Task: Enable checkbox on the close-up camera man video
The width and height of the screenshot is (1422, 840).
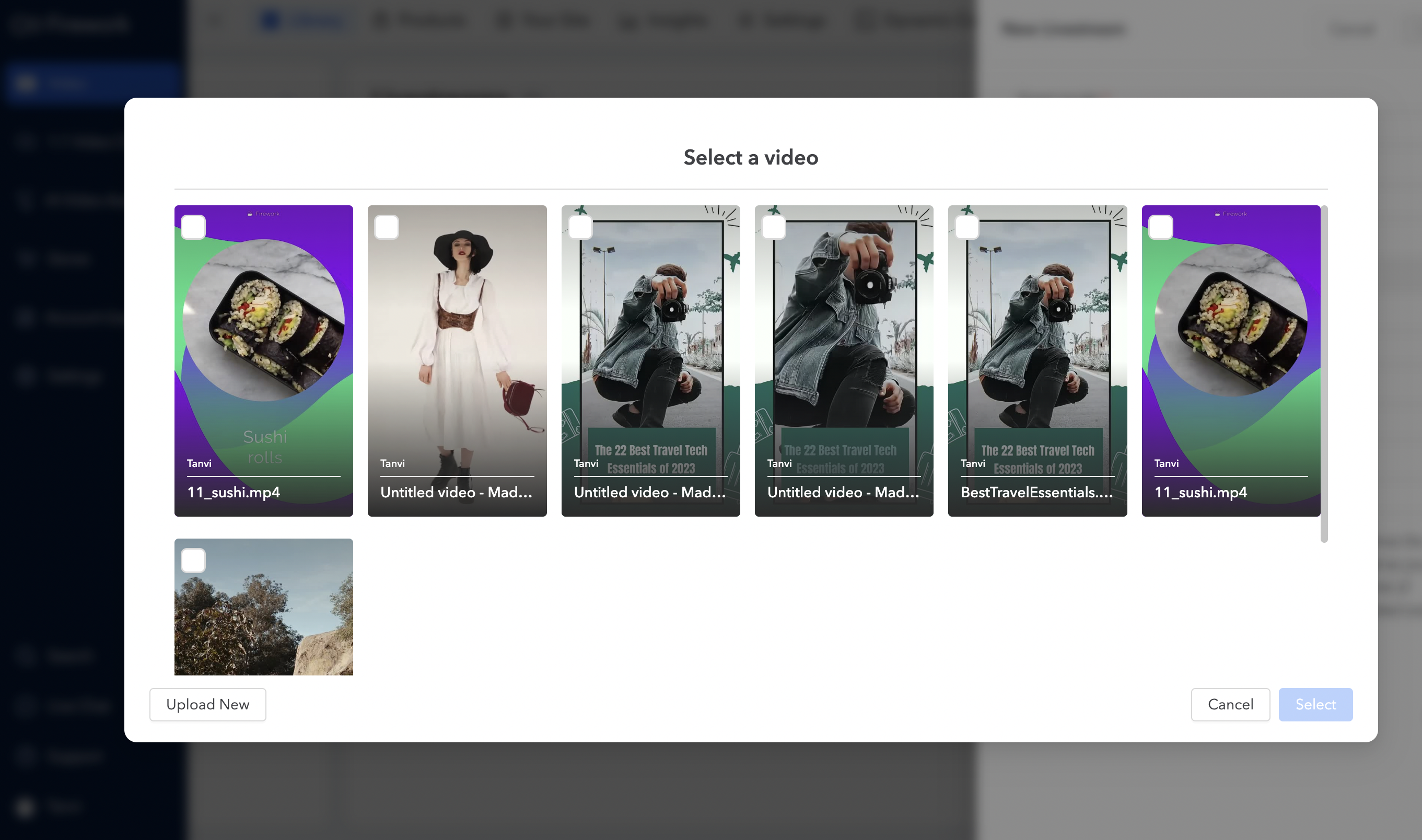Action: 774,228
